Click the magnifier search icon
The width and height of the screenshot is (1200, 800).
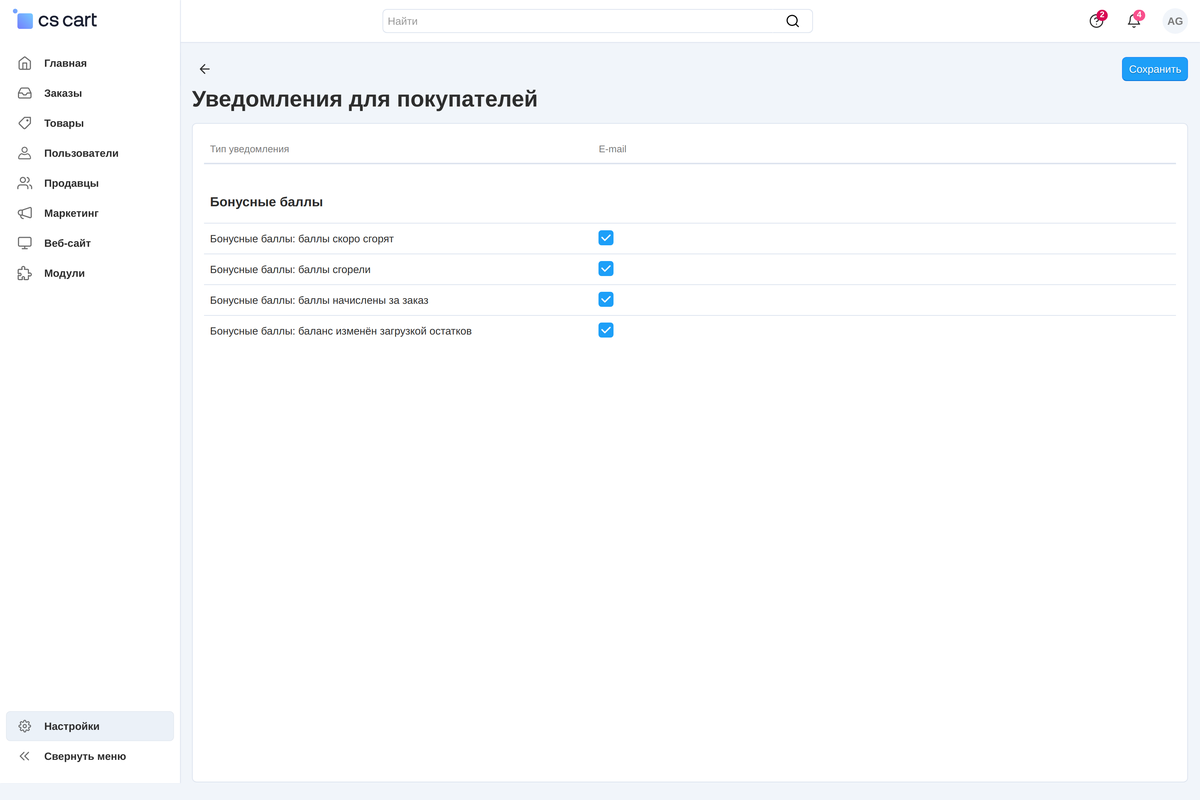[793, 21]
